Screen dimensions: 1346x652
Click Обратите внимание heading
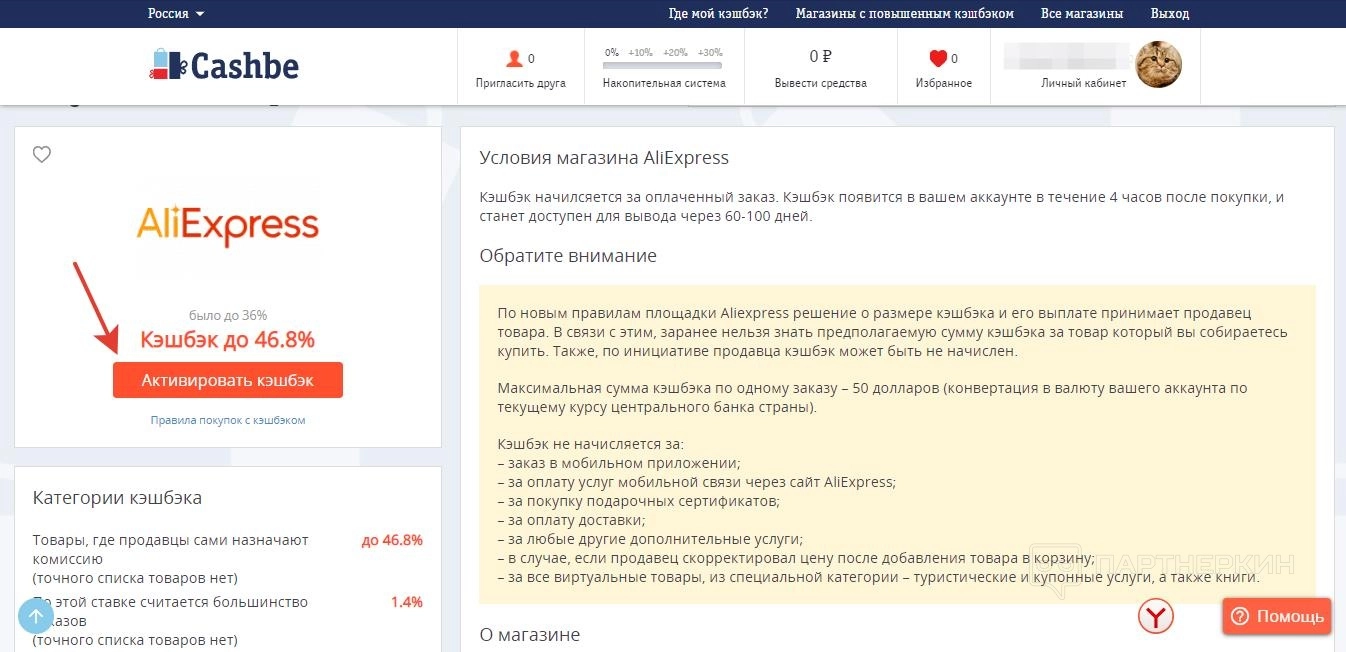[568, 255]
